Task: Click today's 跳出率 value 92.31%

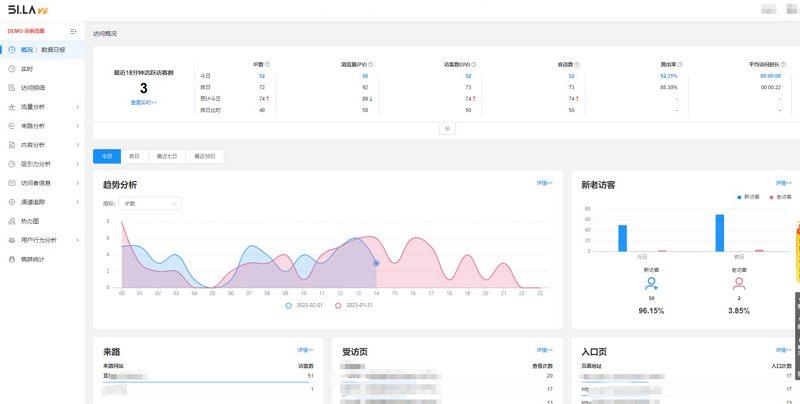Action: tap(669, 76)
